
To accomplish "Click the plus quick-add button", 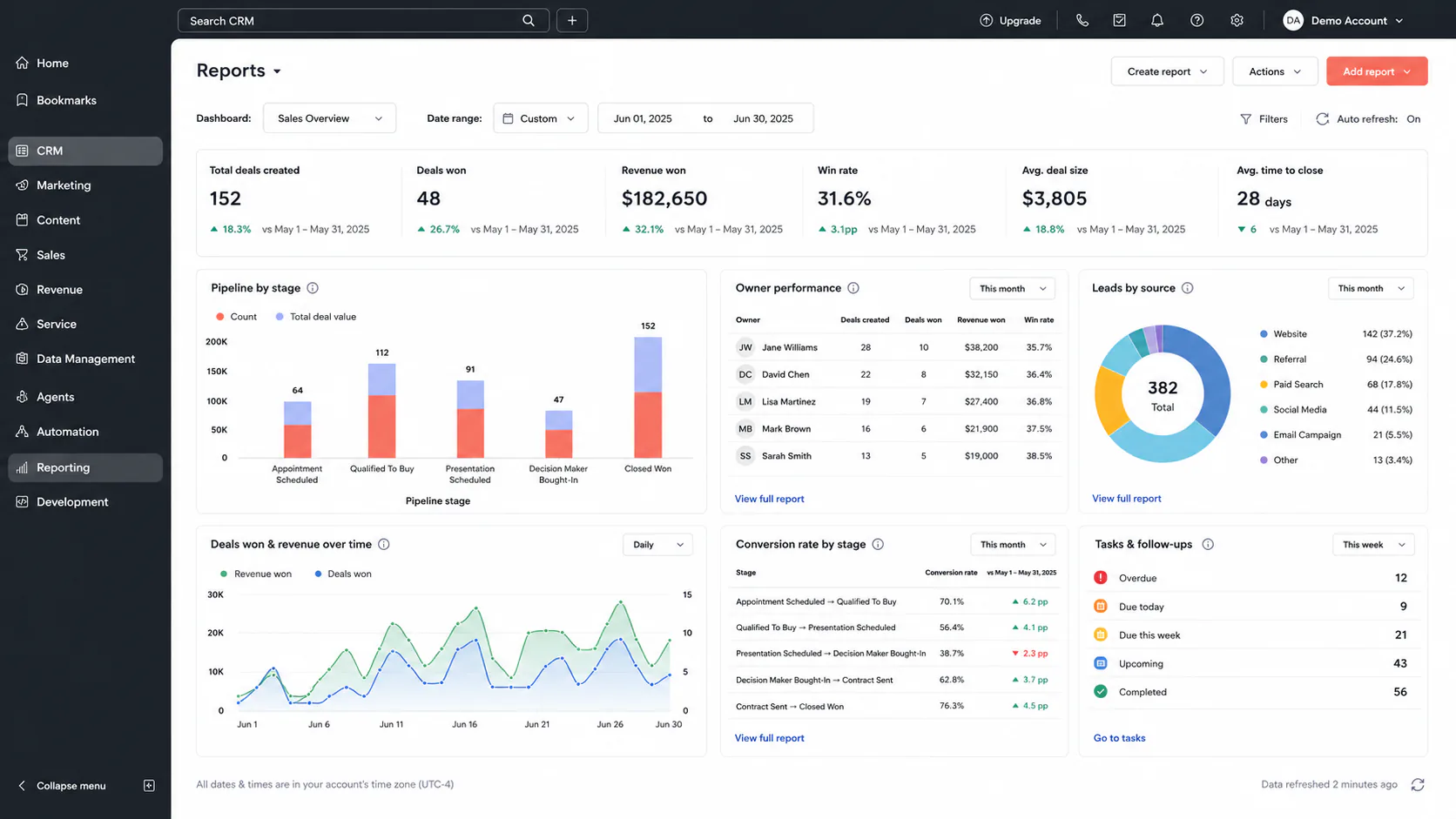I will pos(572,20).
